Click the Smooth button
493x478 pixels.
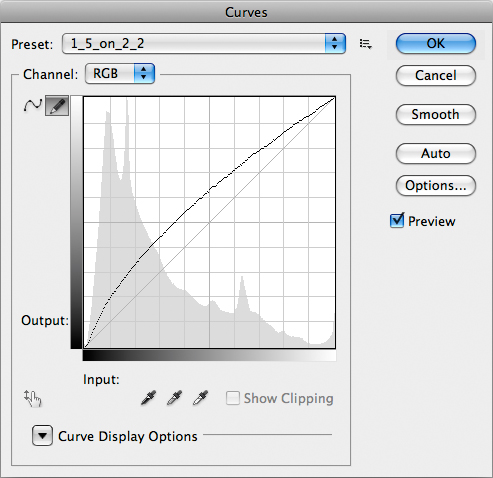436,115
